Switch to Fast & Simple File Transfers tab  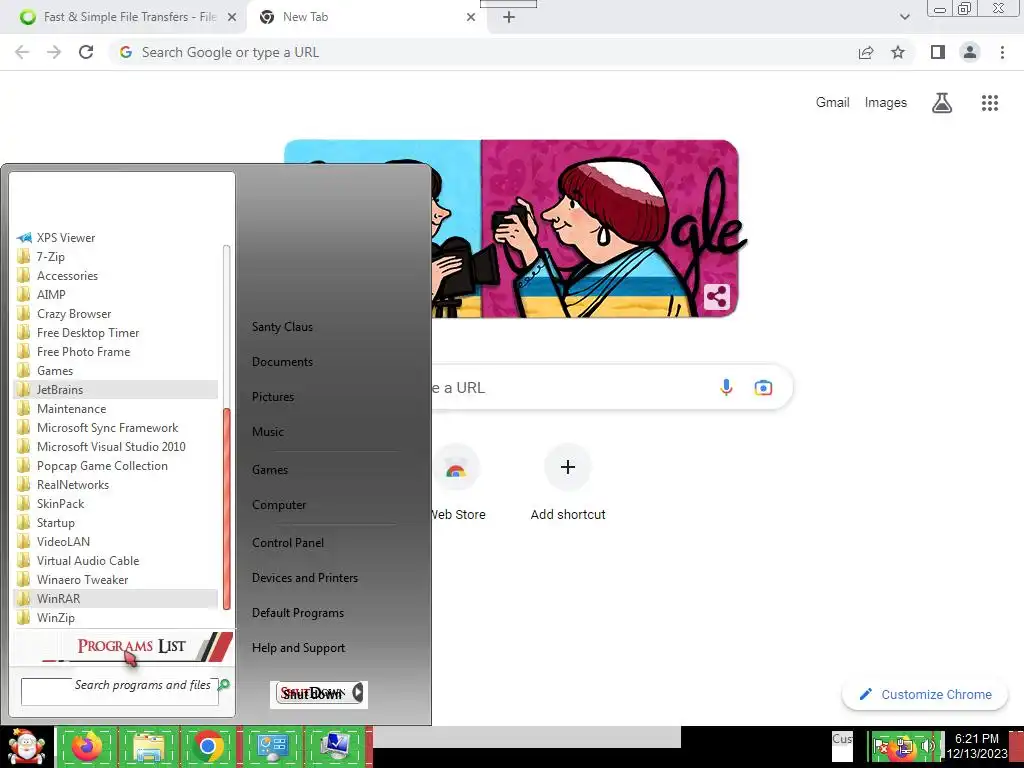coord(124,17)
